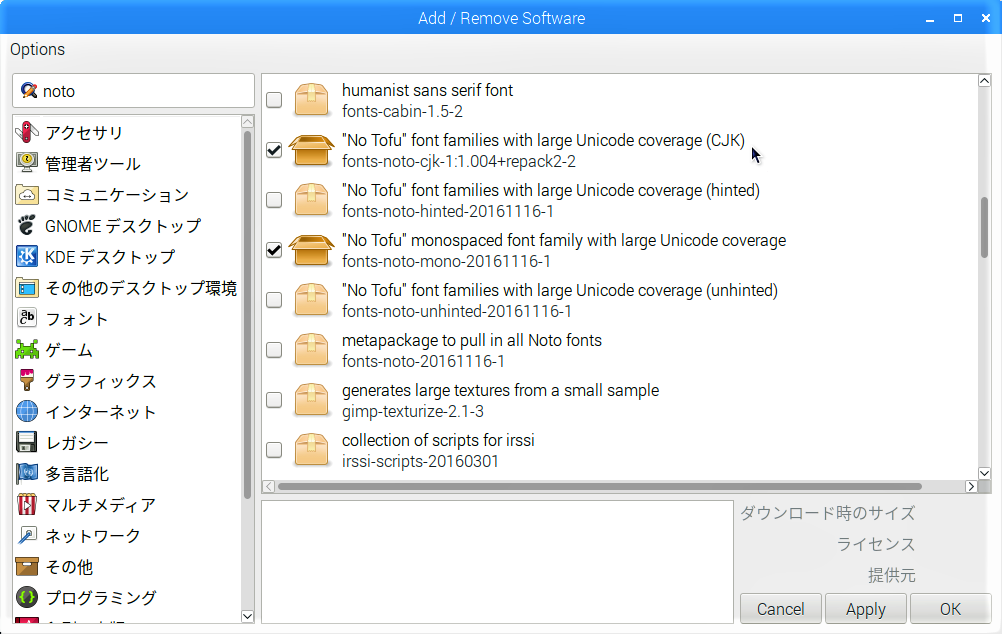
Task: Enable the fonts-noto-hinted checkbox
Action: 274,199
